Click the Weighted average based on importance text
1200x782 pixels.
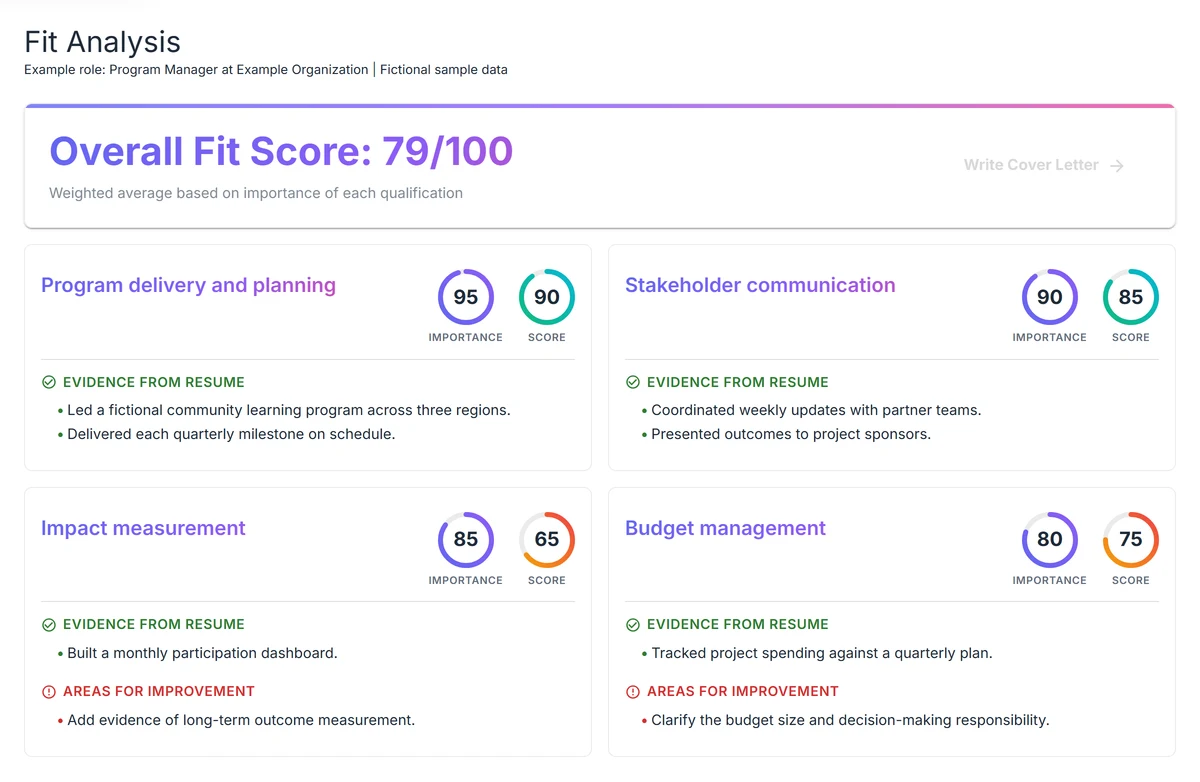coord(256,193)
